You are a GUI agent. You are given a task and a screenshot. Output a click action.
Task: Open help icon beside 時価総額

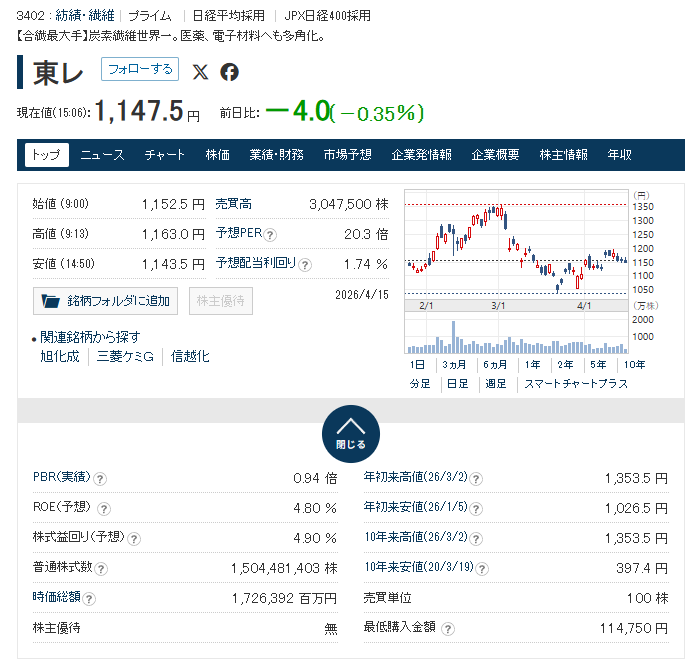(x=89, y=599)
